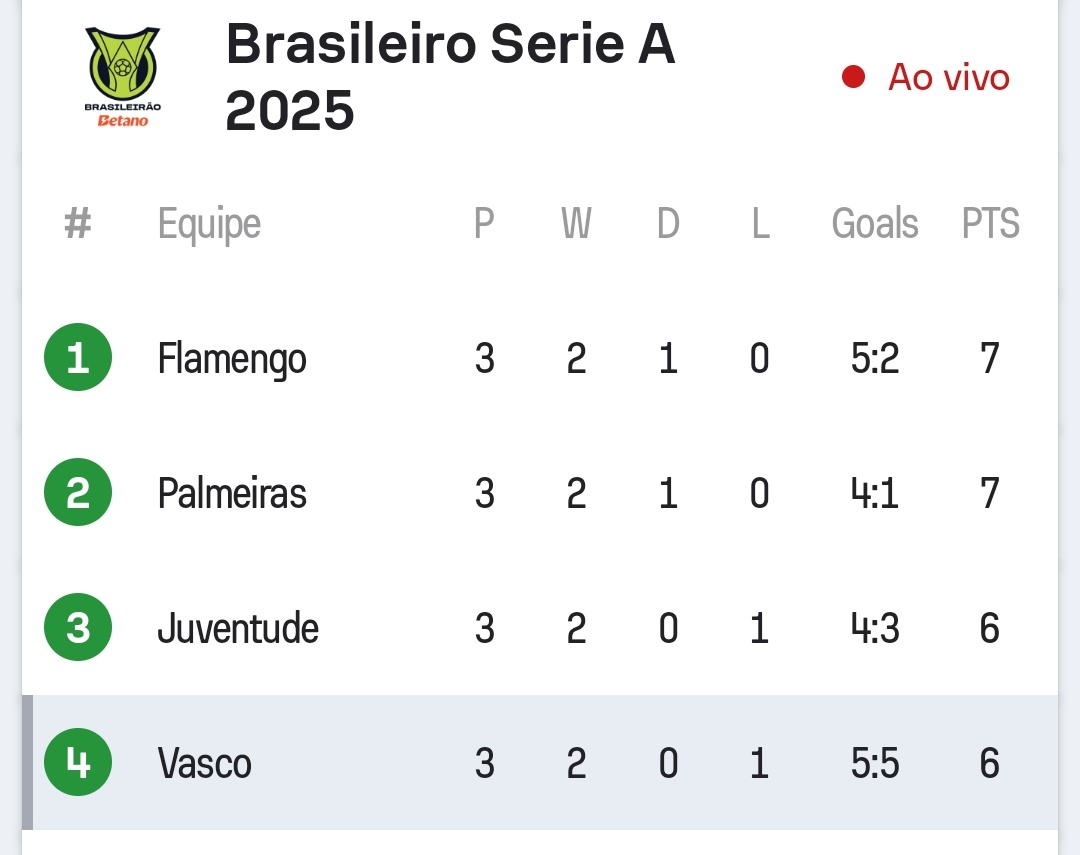Click Flamengo's 5:2 goals value
1080x855 pixels.
[x=875, y=358]
